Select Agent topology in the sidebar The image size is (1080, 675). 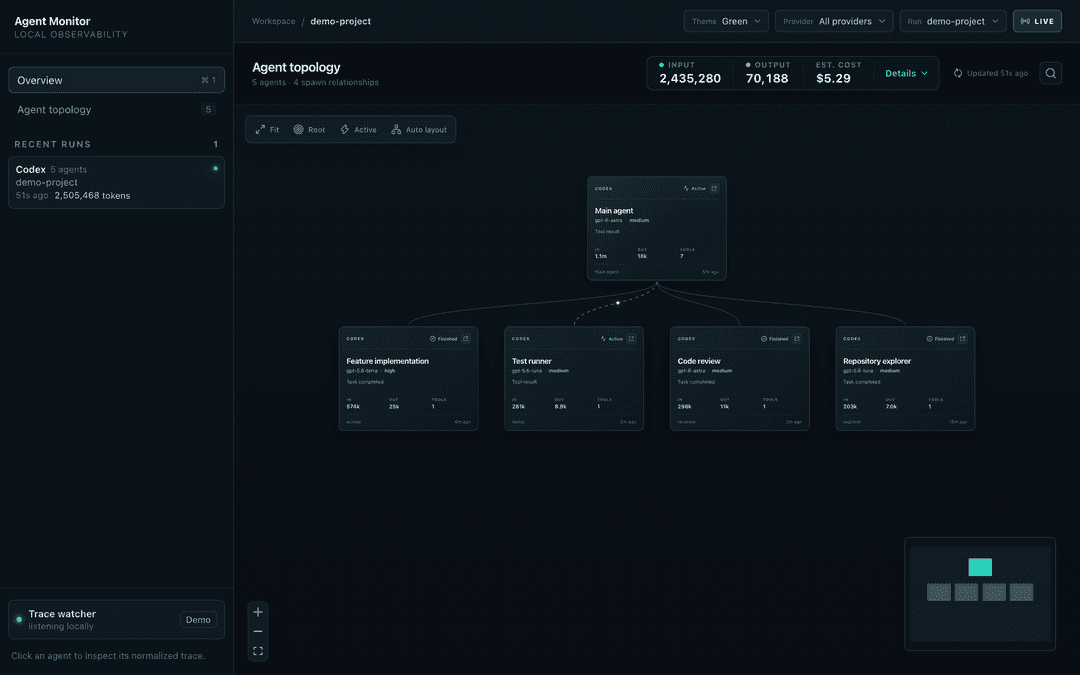[116, 110]
